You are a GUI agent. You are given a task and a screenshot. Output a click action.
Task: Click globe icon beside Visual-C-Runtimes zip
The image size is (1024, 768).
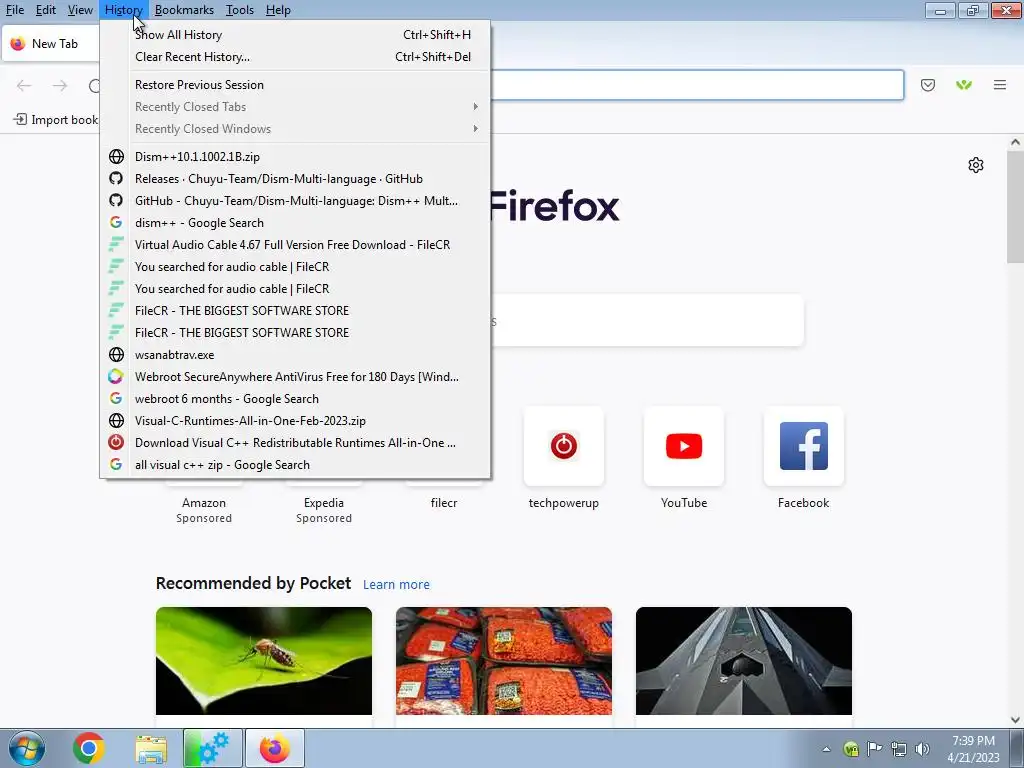coord(116,421)
